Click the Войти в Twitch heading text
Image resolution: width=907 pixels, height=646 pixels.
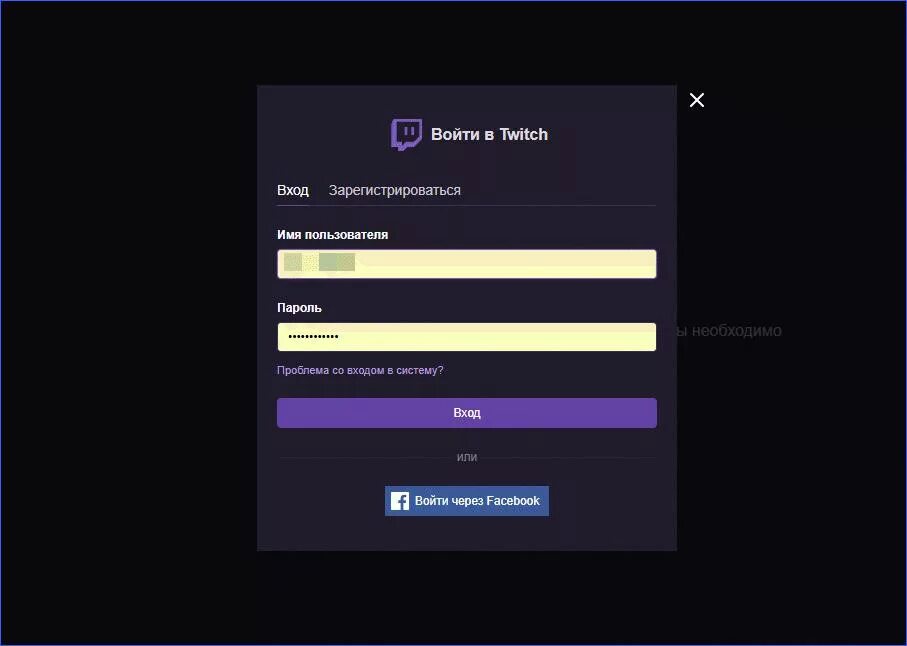tap(489, 134)
